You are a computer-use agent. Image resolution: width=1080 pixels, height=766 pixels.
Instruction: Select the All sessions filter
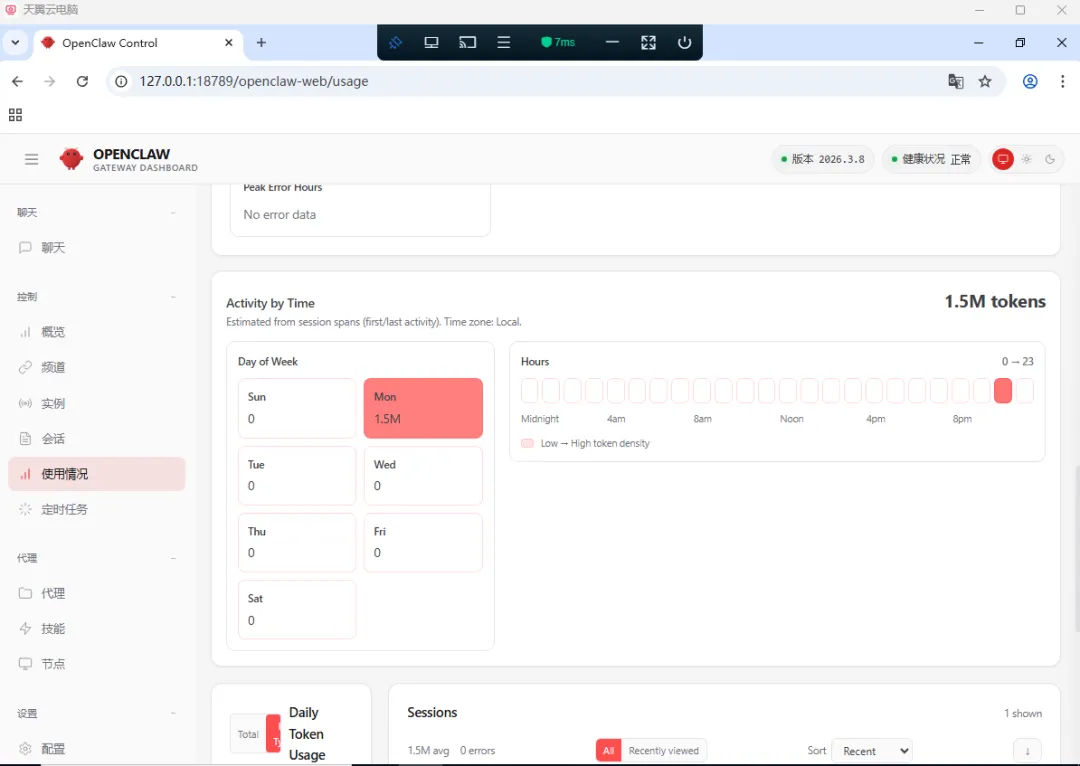point(608,751)
